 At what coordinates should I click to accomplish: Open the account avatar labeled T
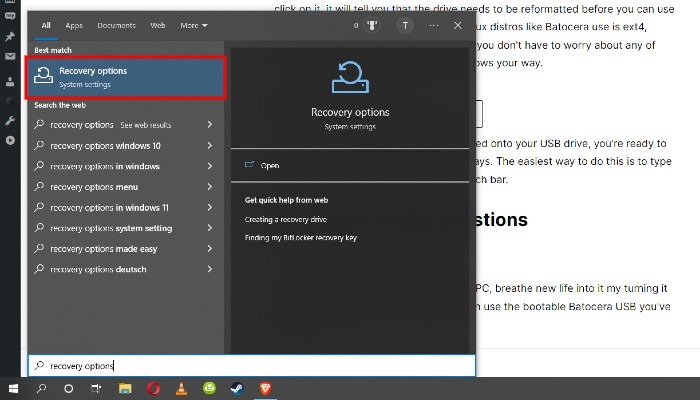click(x=404, y=25)
